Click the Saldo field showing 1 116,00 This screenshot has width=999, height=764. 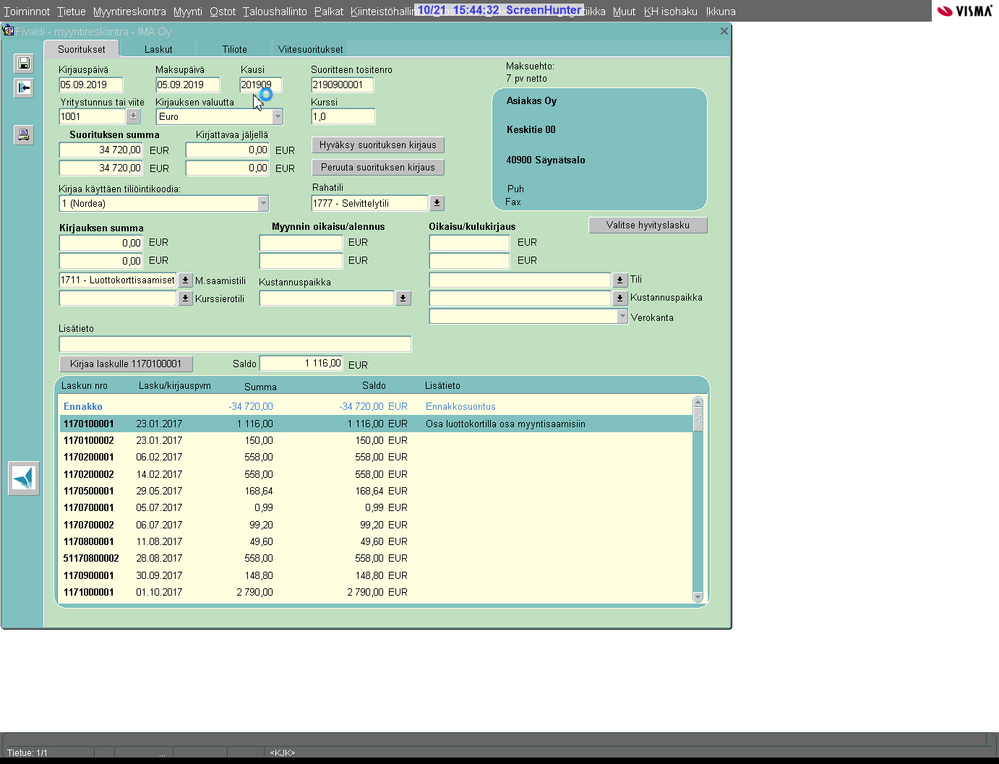coord(301,363)
